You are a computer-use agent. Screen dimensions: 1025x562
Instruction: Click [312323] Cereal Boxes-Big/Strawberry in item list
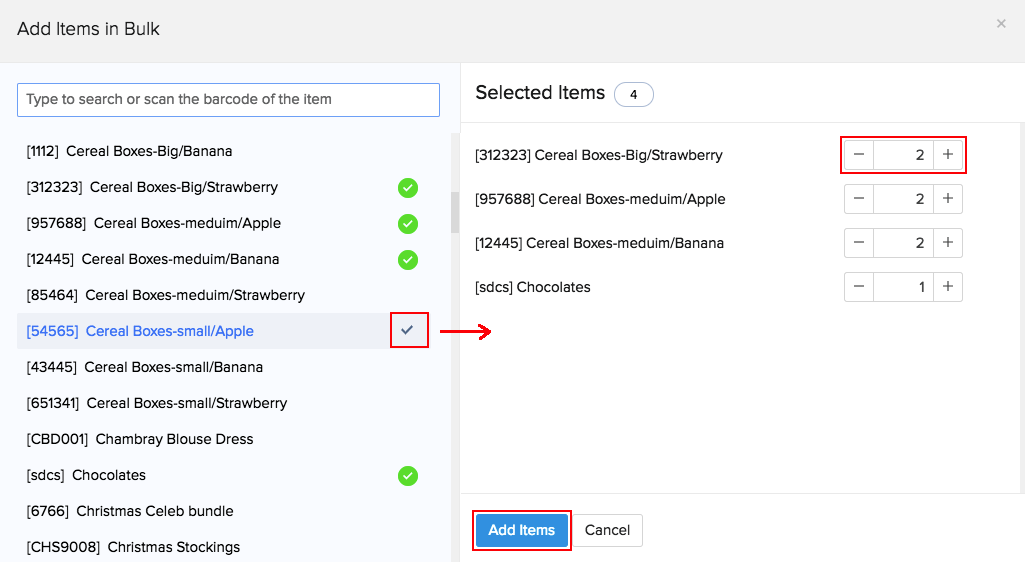coord(152,187)
